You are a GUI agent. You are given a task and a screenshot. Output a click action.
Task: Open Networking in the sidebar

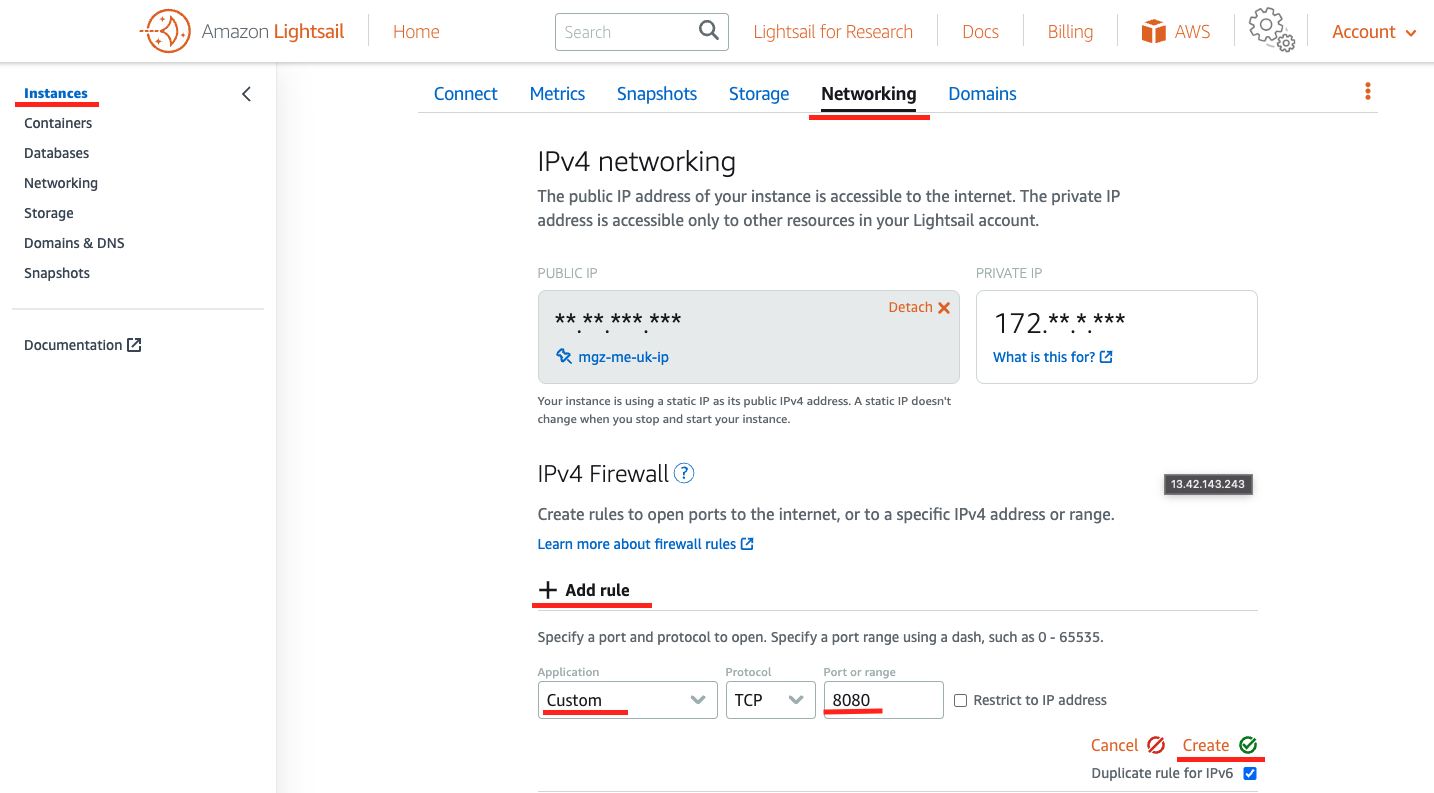61,183
